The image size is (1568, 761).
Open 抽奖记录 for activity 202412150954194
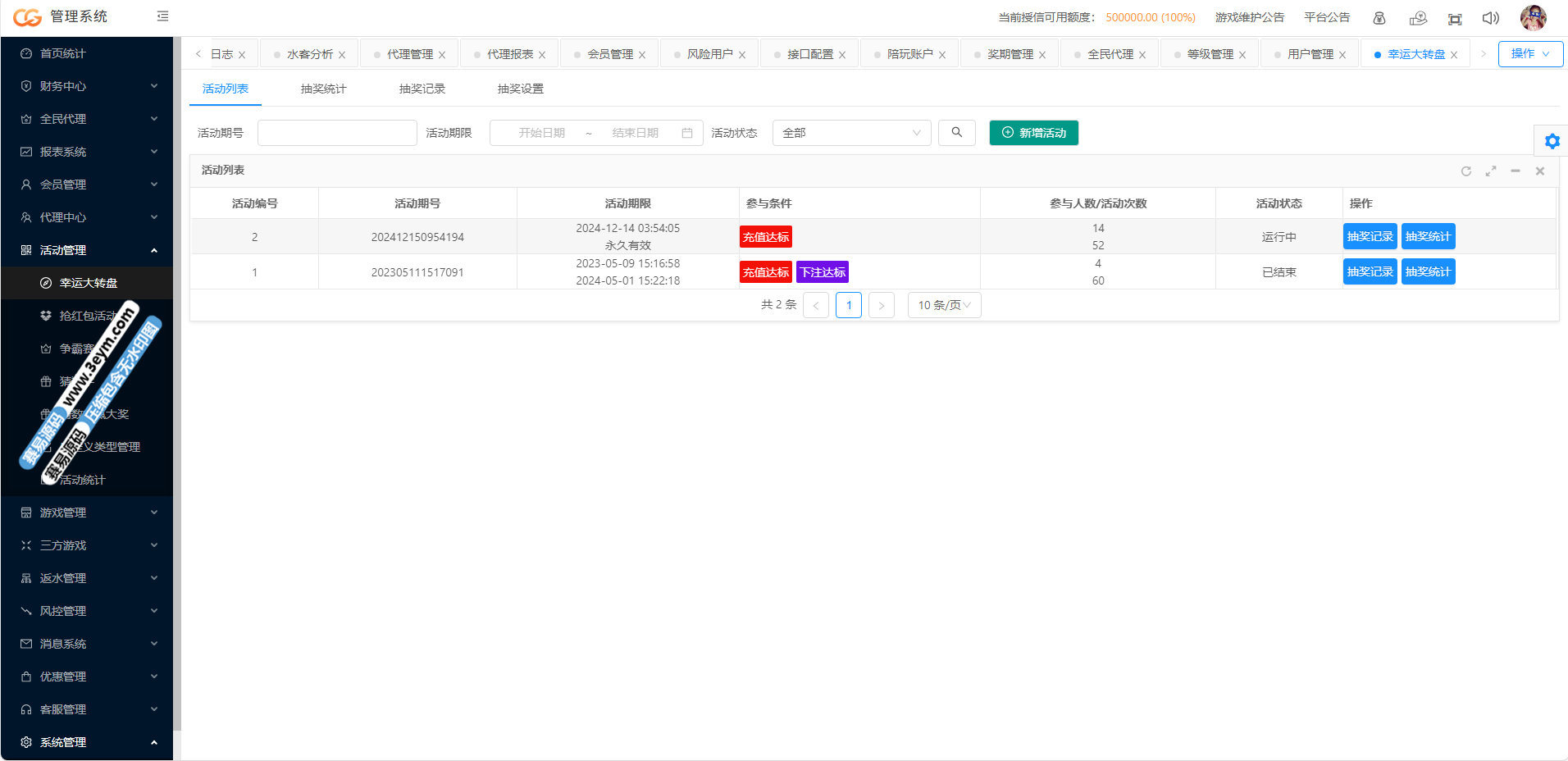(x=1370, y=237)
